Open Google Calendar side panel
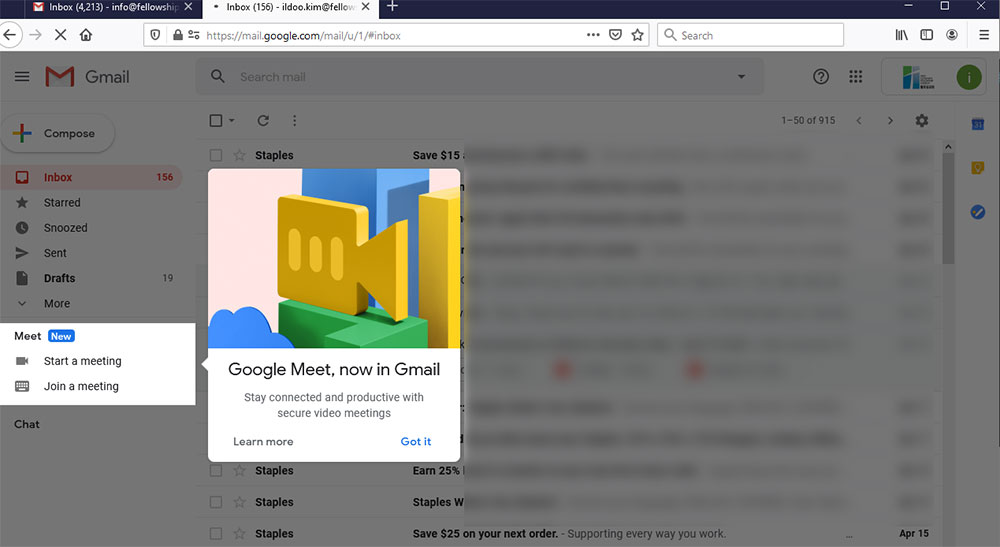 tap(977, 124)
